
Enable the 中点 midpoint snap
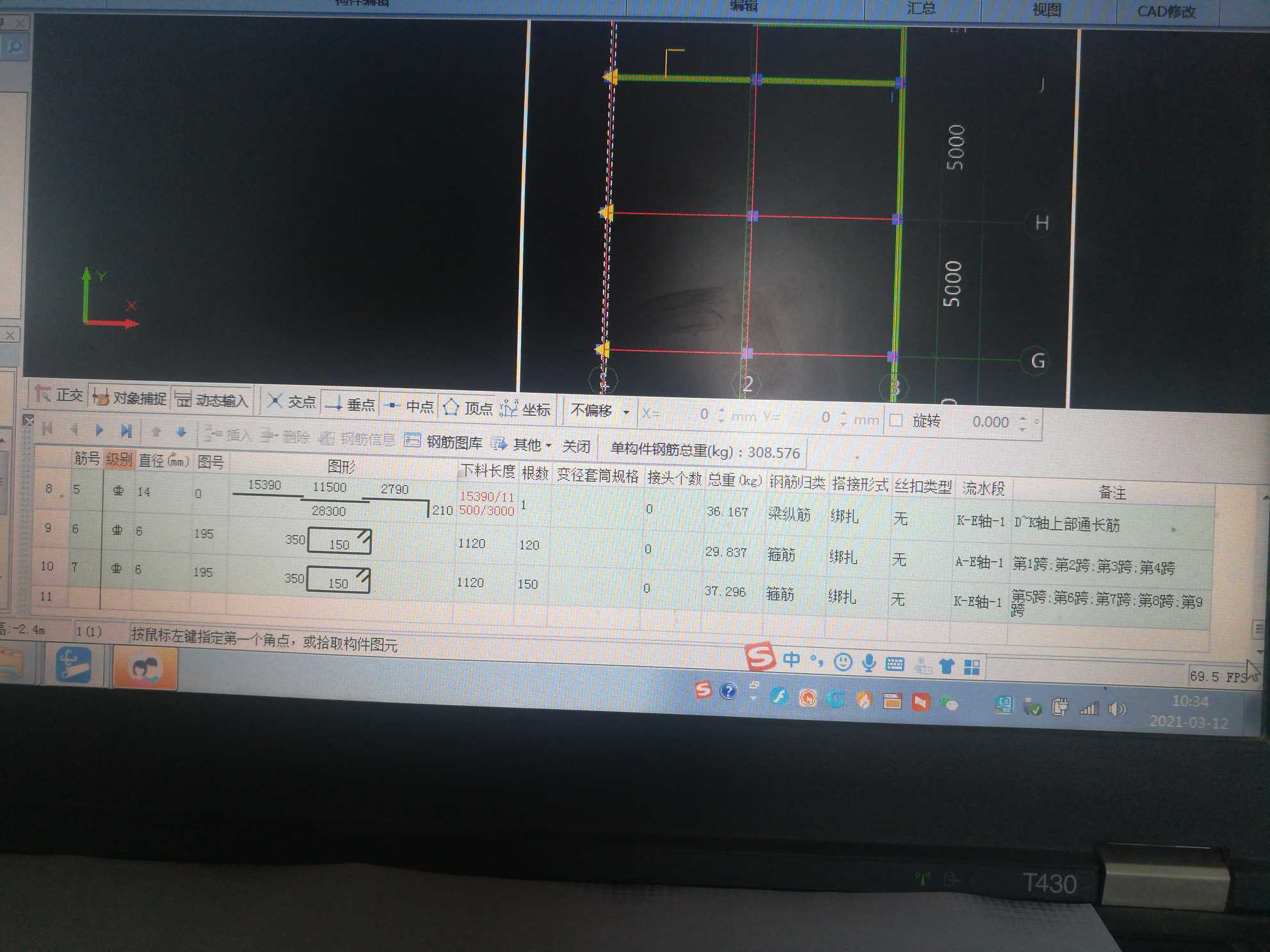click(x=409, y=406)
